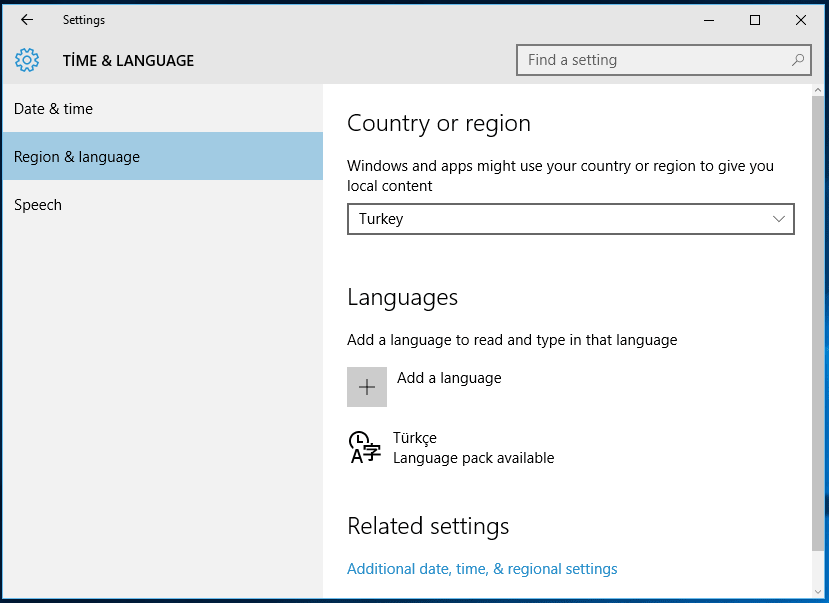Click the TIME & LANGUAGE title
The width and height of the screenshot is (829, 603).
coord(128,60)
